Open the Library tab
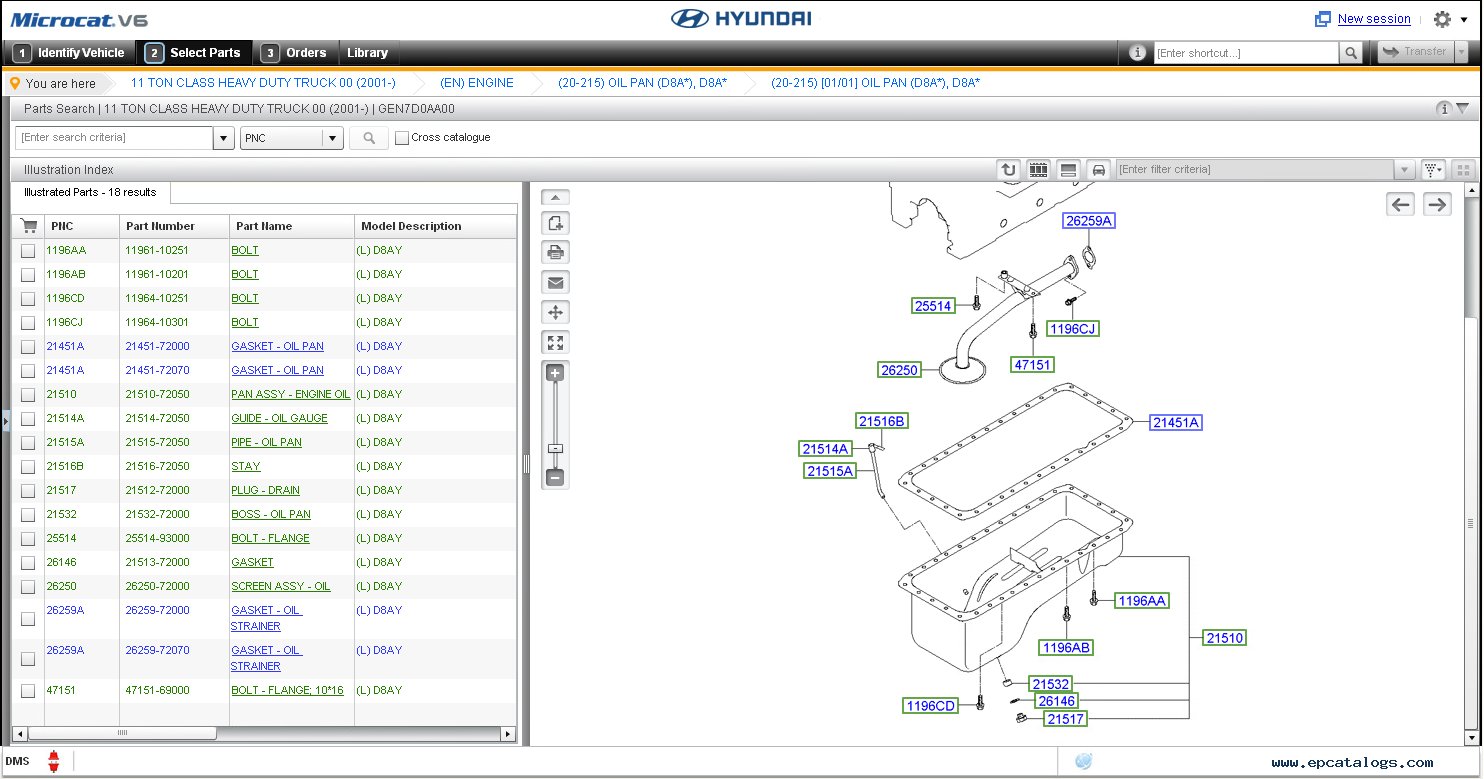This screenshot has width=1484, height=779. [x=367, y=53]
